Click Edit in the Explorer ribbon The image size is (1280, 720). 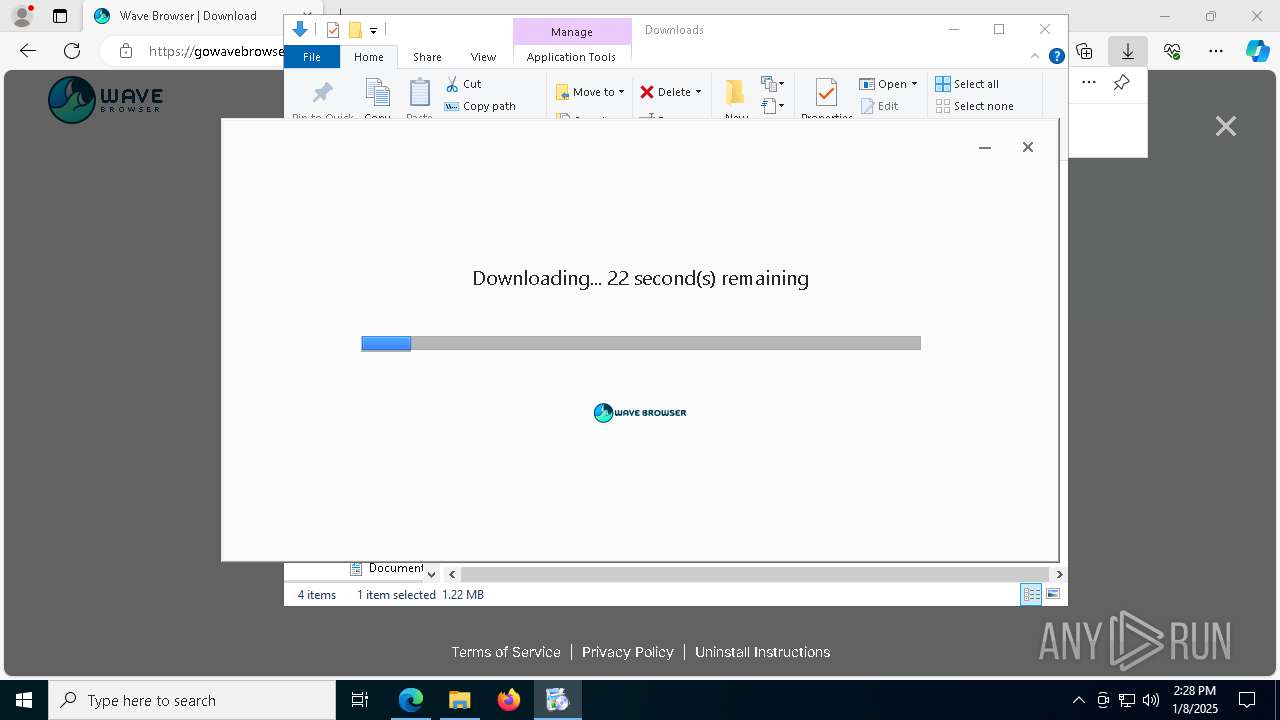(879, 106)
